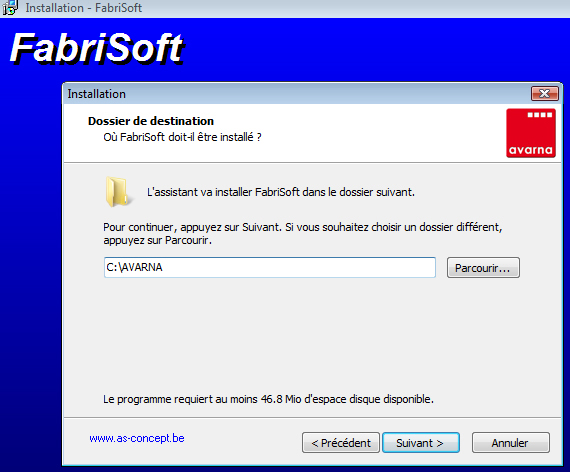
Task: Continue with the Suivant button
Action: coord(421,443)
